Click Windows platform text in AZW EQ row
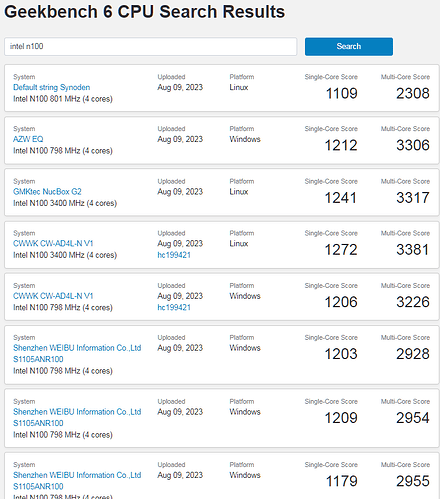 [245, 139]
